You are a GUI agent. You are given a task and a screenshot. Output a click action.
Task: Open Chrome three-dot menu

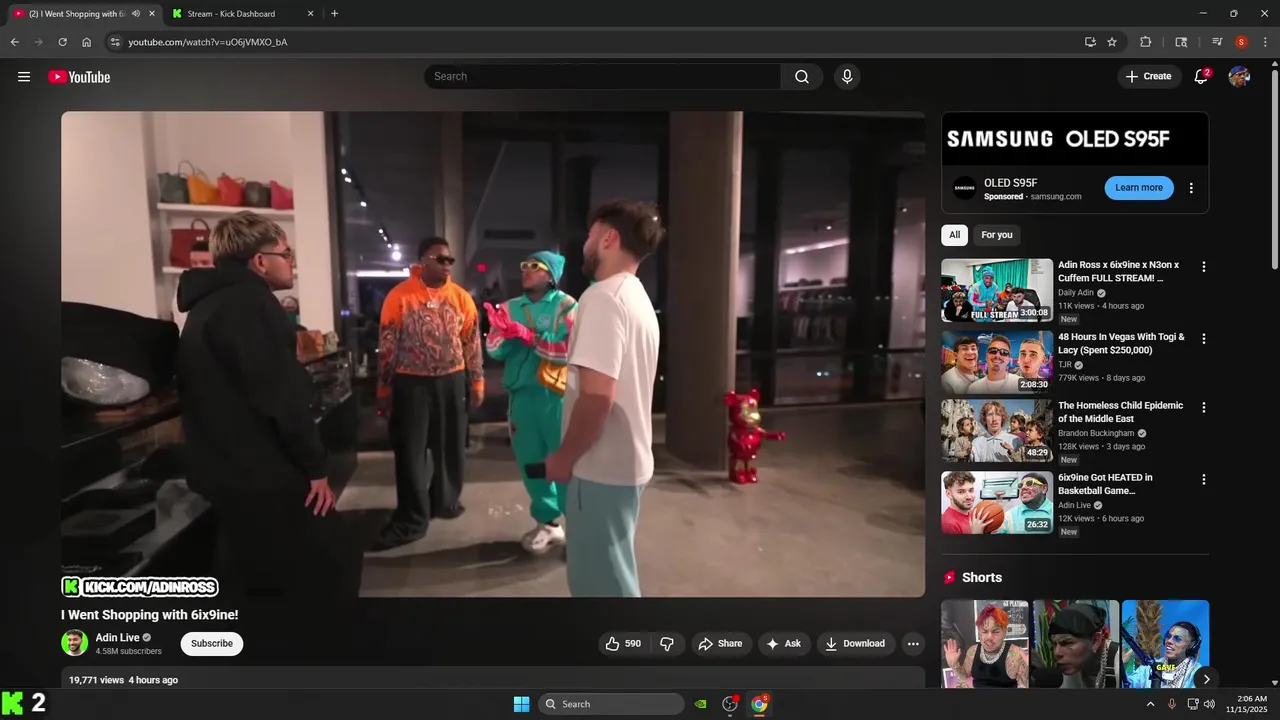tap(1265, 42)
